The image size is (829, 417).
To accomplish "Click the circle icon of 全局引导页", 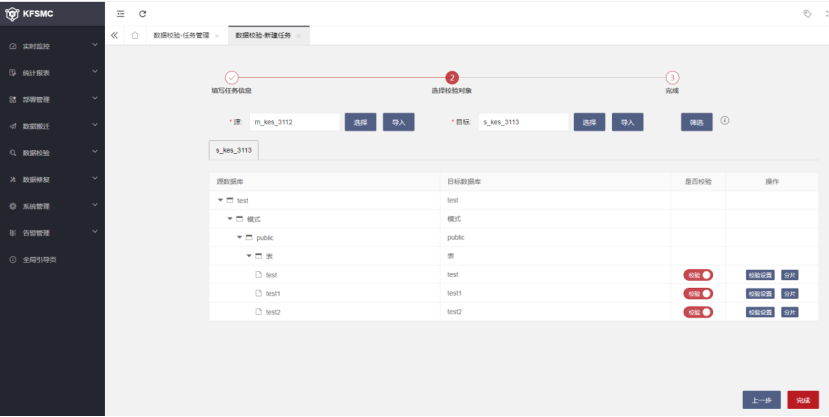I will pos(13,260).
